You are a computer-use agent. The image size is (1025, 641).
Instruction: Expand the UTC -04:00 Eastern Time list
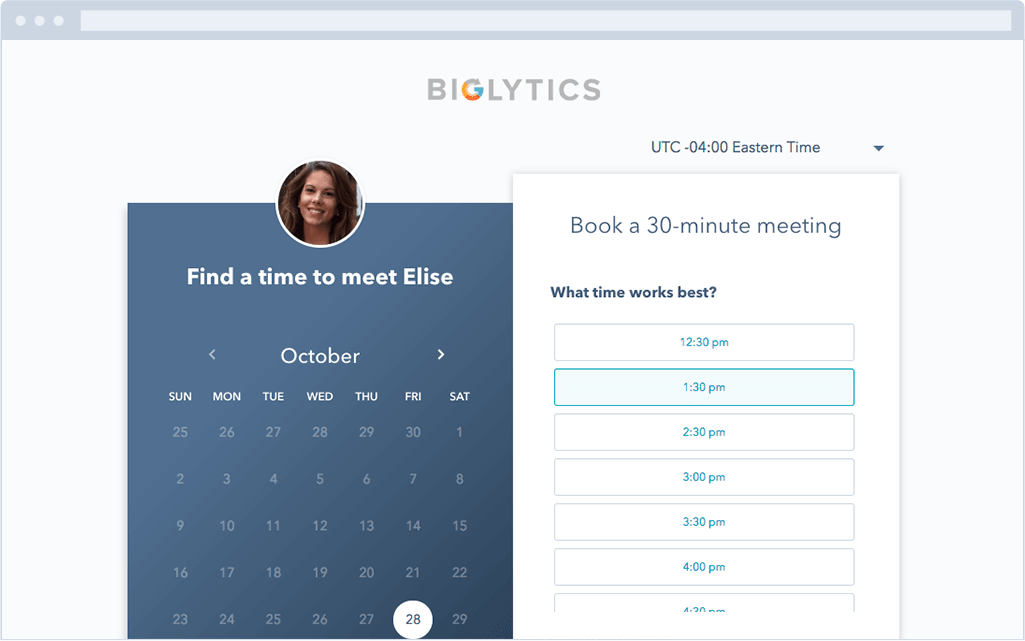click(x=736, y=146)
